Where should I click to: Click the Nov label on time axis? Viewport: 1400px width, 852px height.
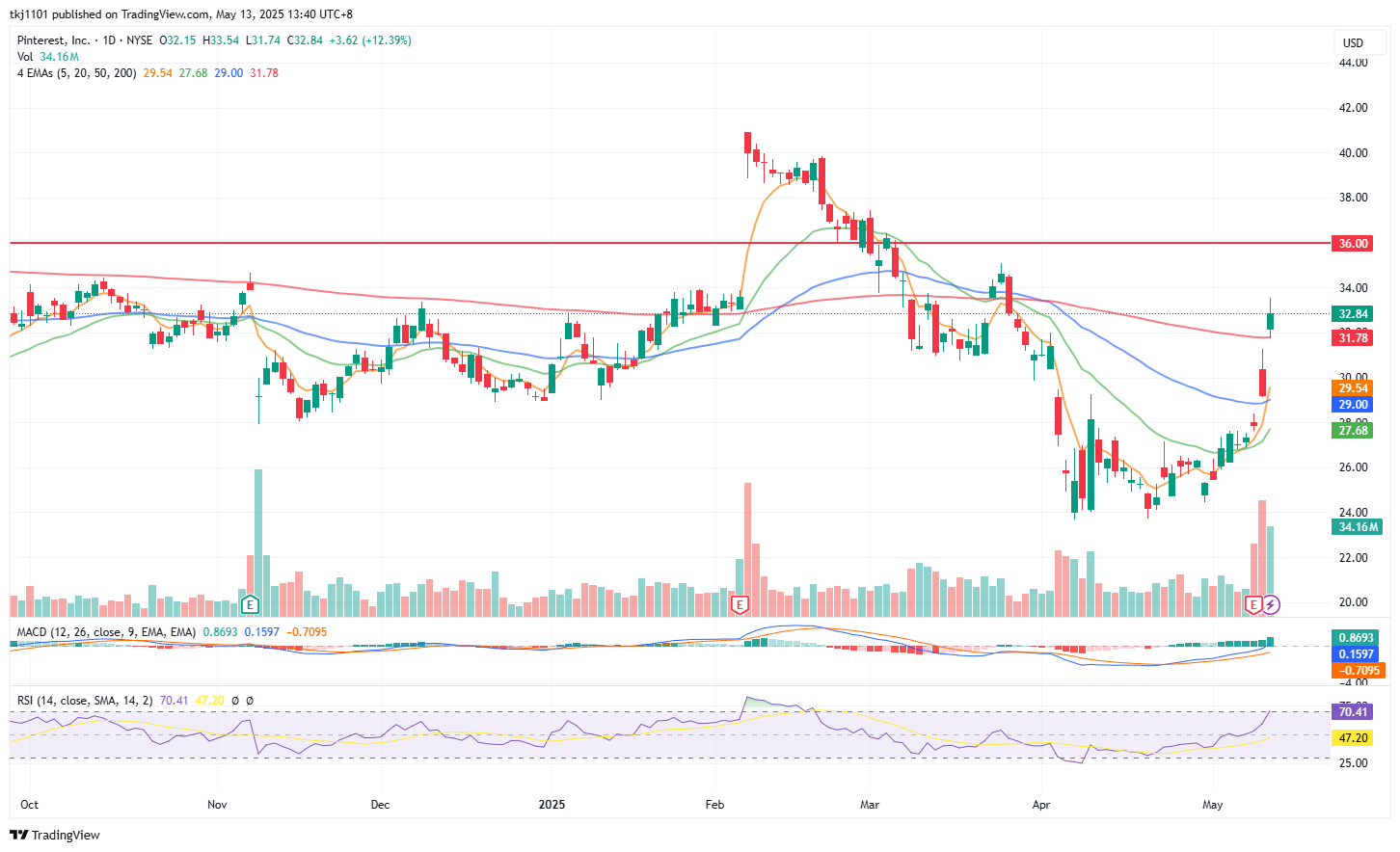217,804
